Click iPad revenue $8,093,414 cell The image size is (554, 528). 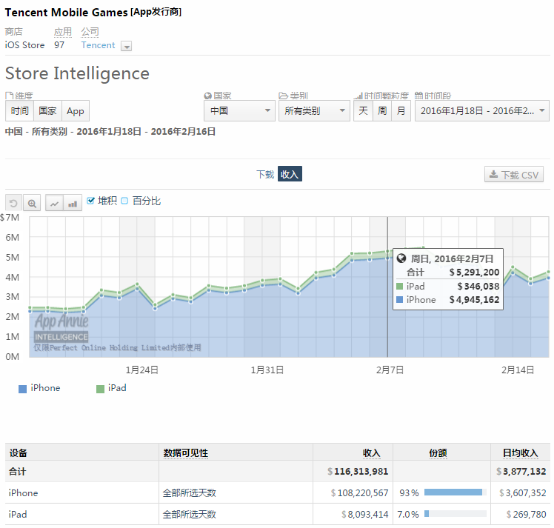(365, 514)
